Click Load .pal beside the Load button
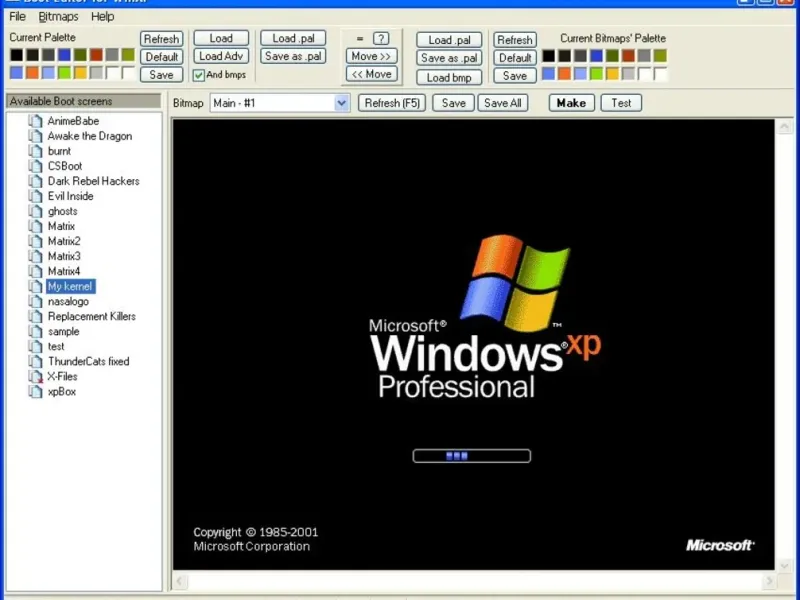The image size is (800, 600). coord(293,38)
